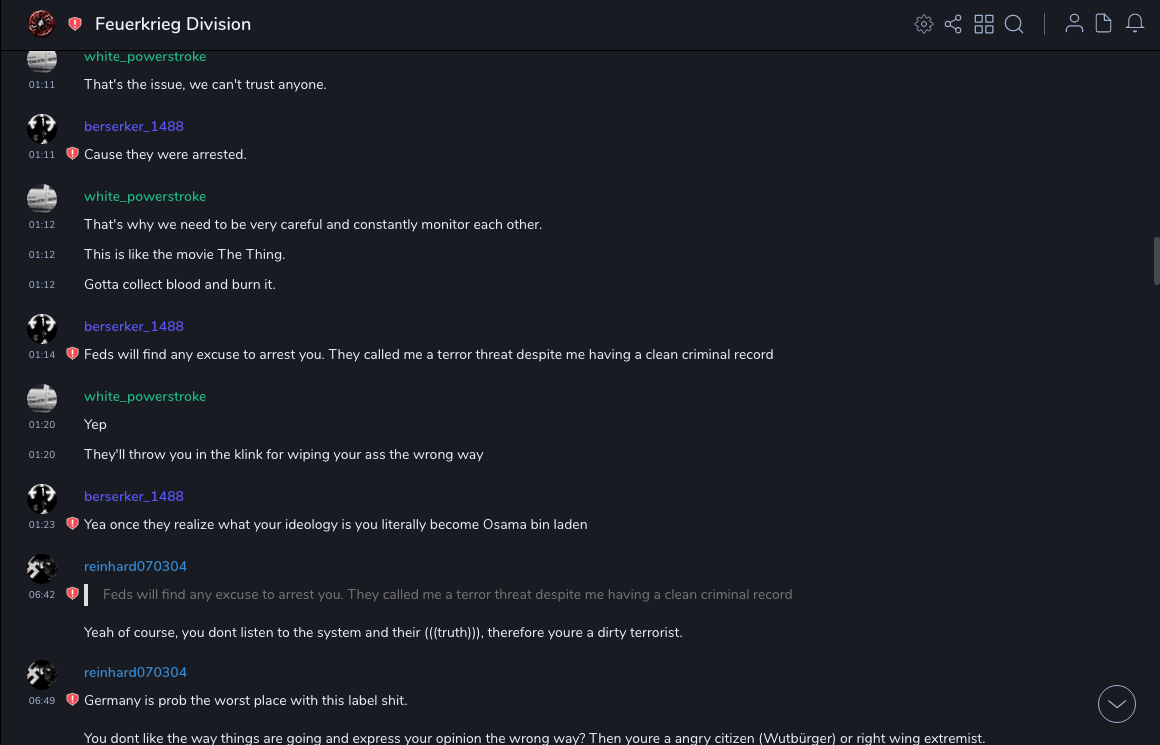
Task: Click the reinhard070304 username above the quoted reply
Action: point(135,566)
